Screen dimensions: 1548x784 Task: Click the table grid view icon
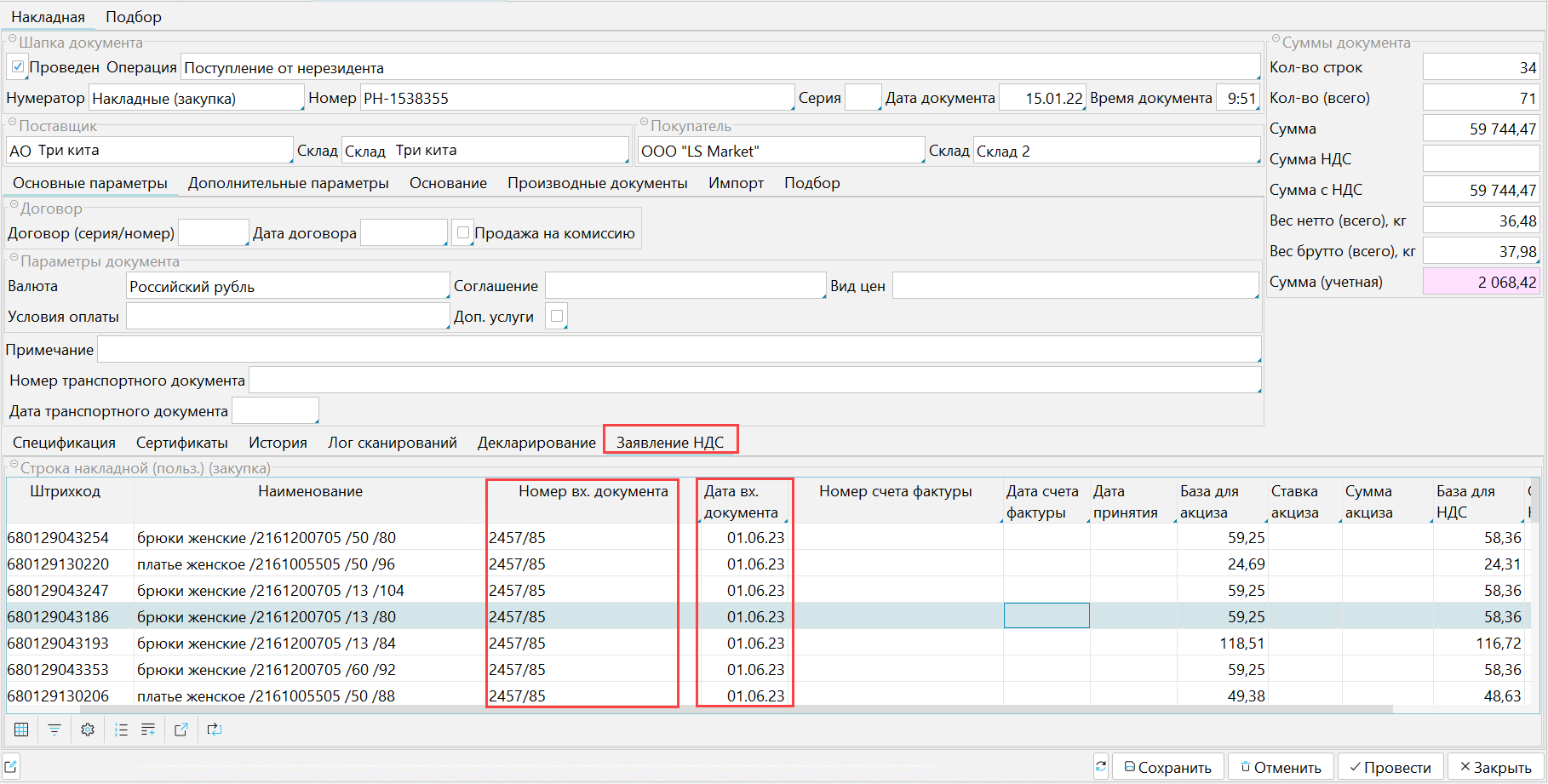click(x=21, y=730)
